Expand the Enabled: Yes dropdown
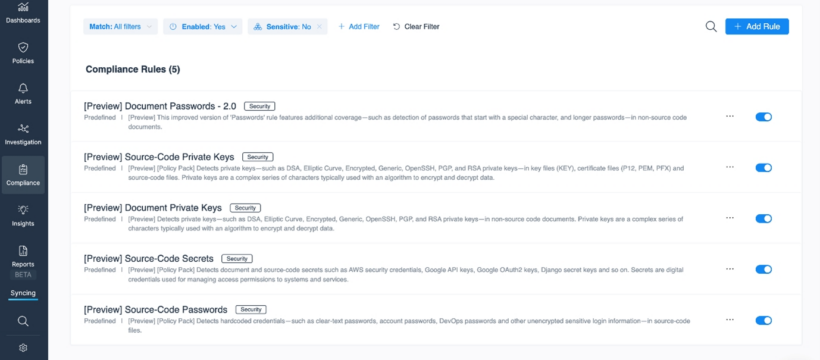 [203, 27]
